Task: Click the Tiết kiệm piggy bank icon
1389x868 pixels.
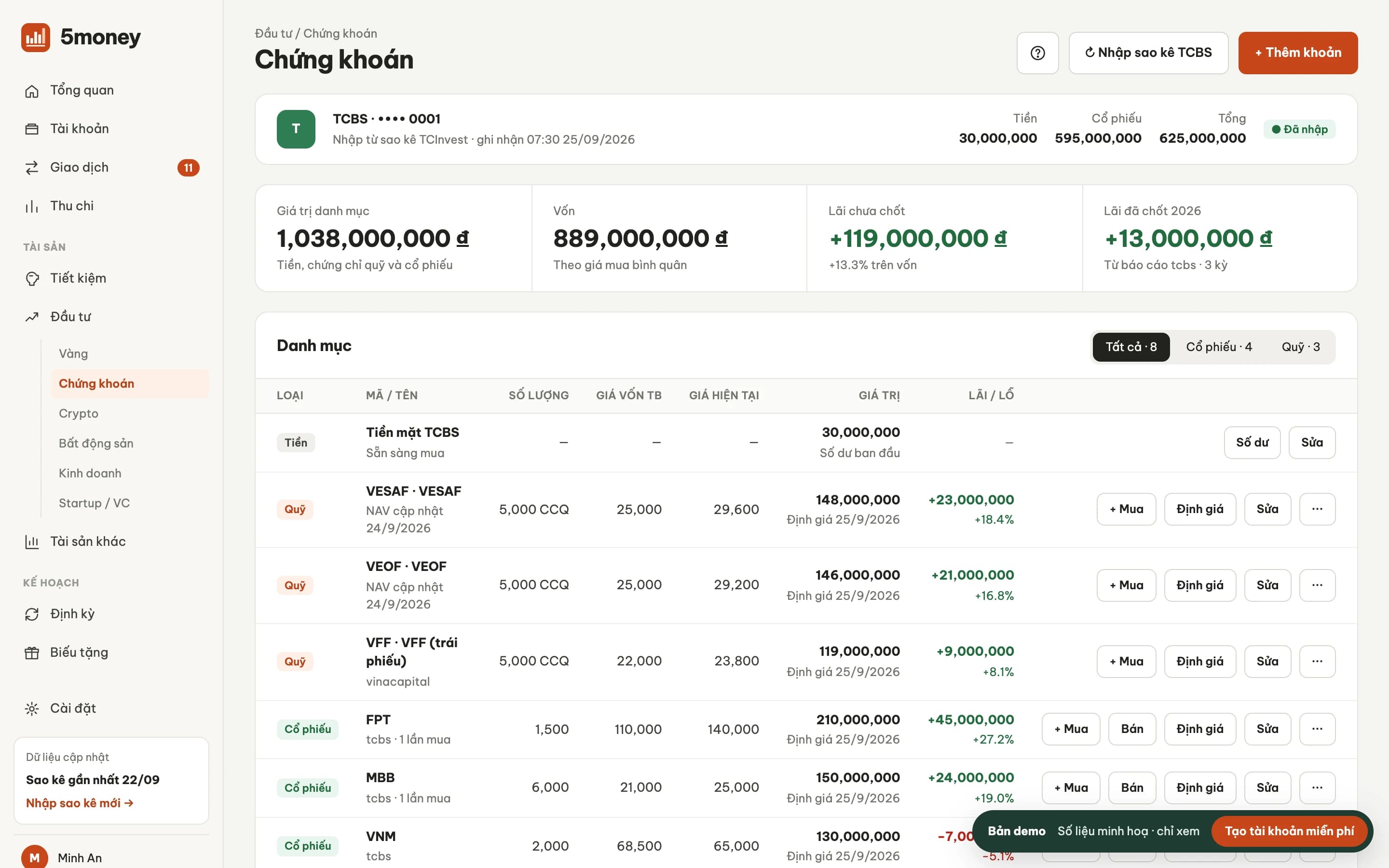Action: (x=32, y=278)
